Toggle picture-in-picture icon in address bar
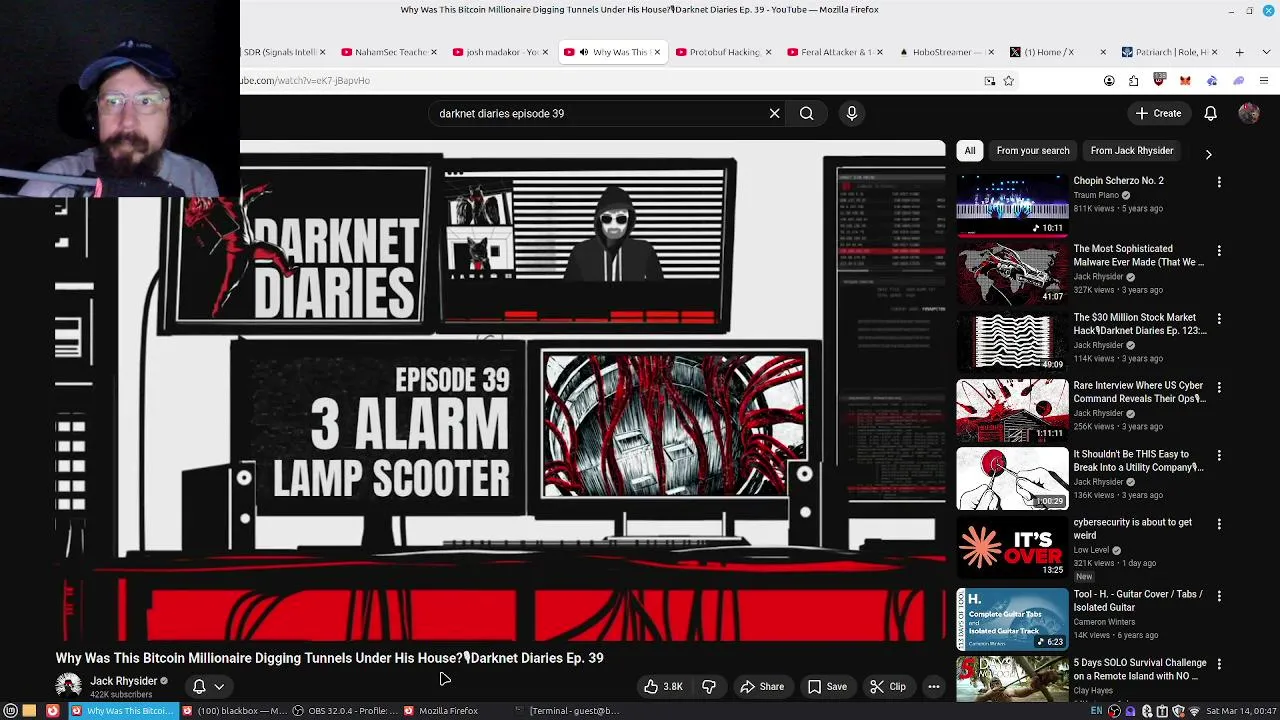 pyautogui.click(x=990, y=81)
